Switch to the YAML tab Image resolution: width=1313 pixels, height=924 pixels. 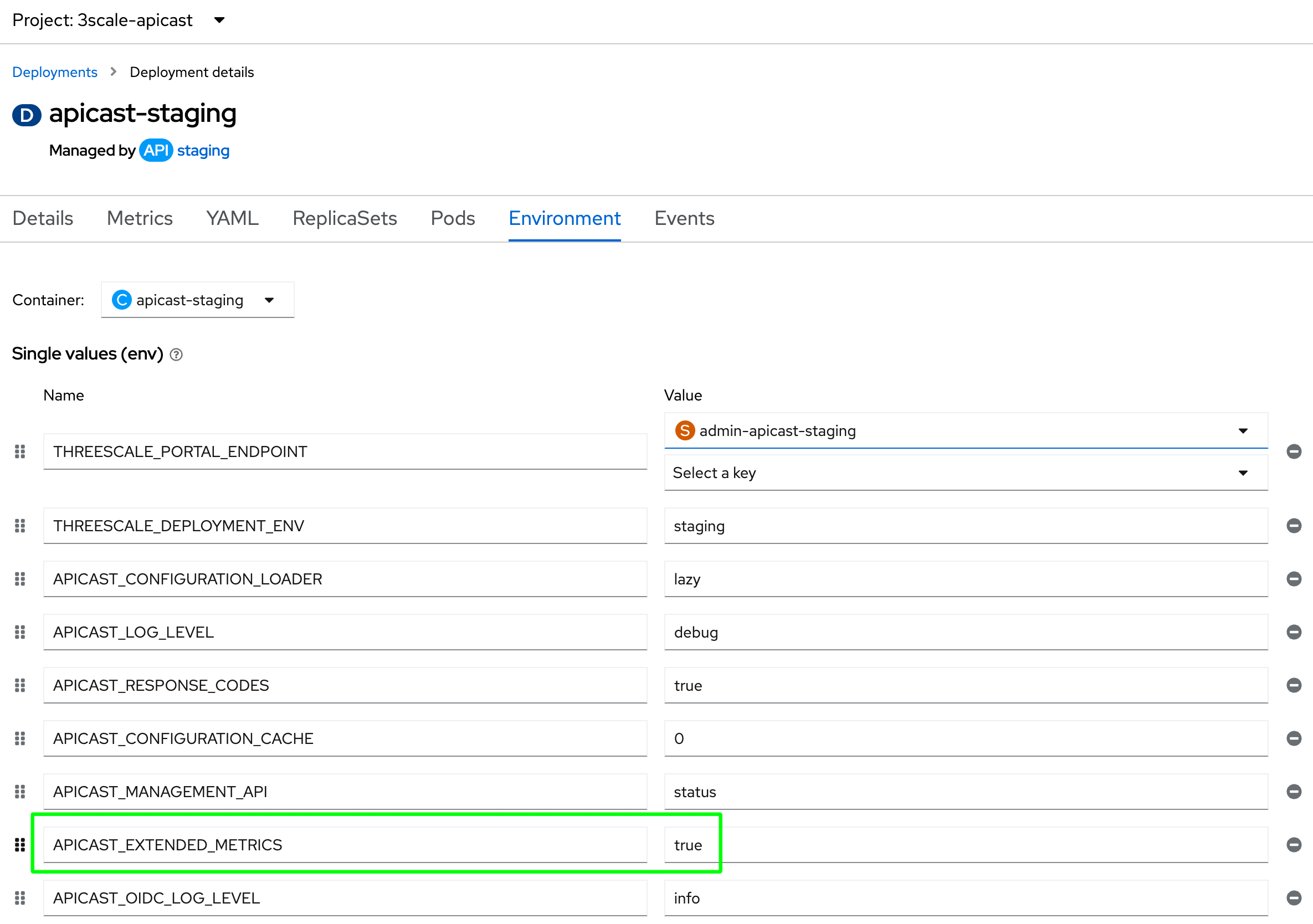(x=232, y=218)
